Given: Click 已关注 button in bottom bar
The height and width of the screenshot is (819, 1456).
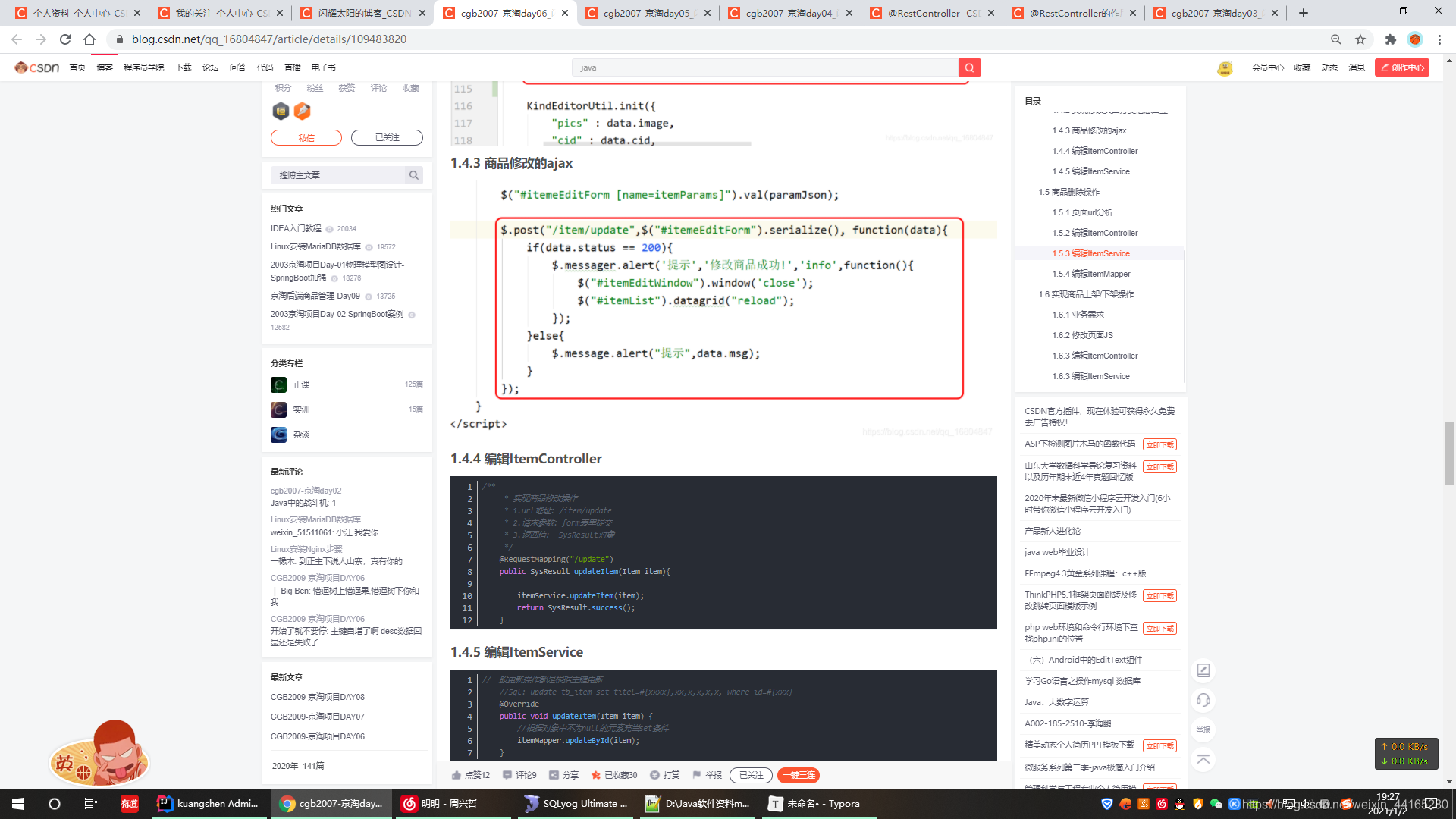Looking at the screenshot, I should (751, 775).
